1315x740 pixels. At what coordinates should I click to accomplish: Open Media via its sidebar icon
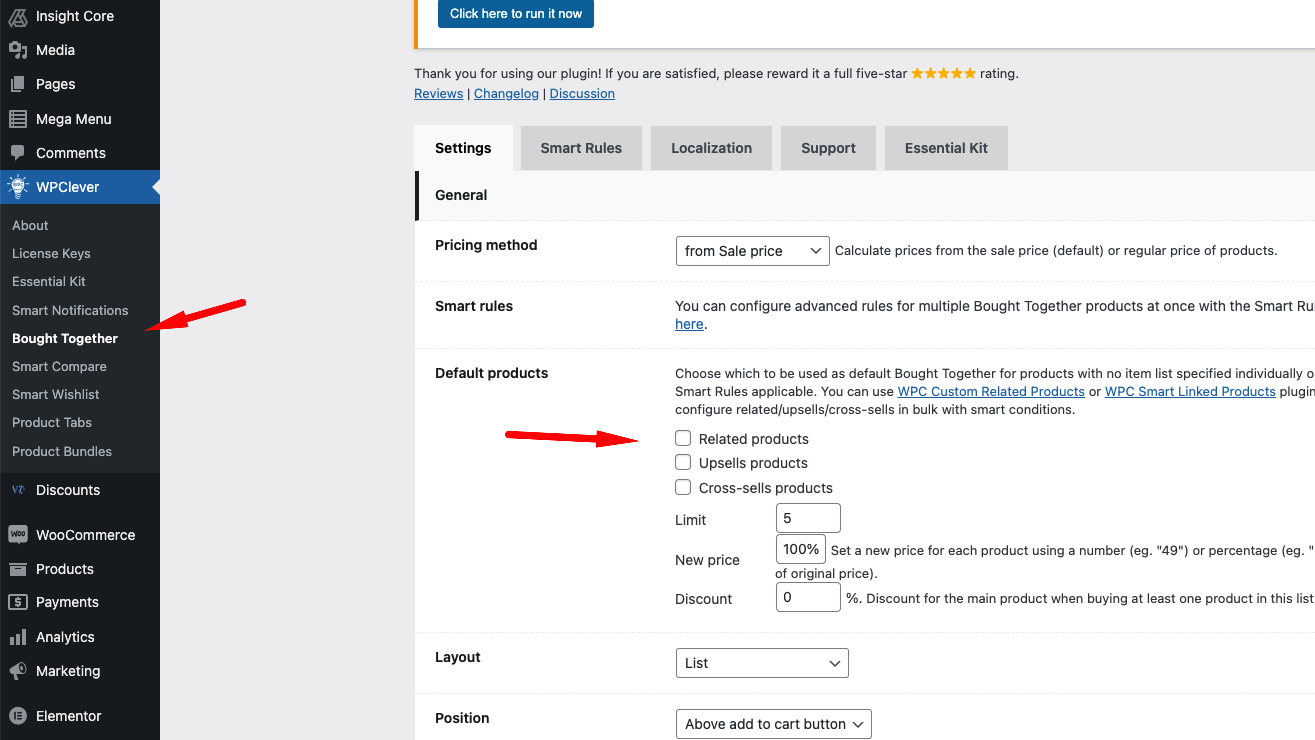[18, 50]
